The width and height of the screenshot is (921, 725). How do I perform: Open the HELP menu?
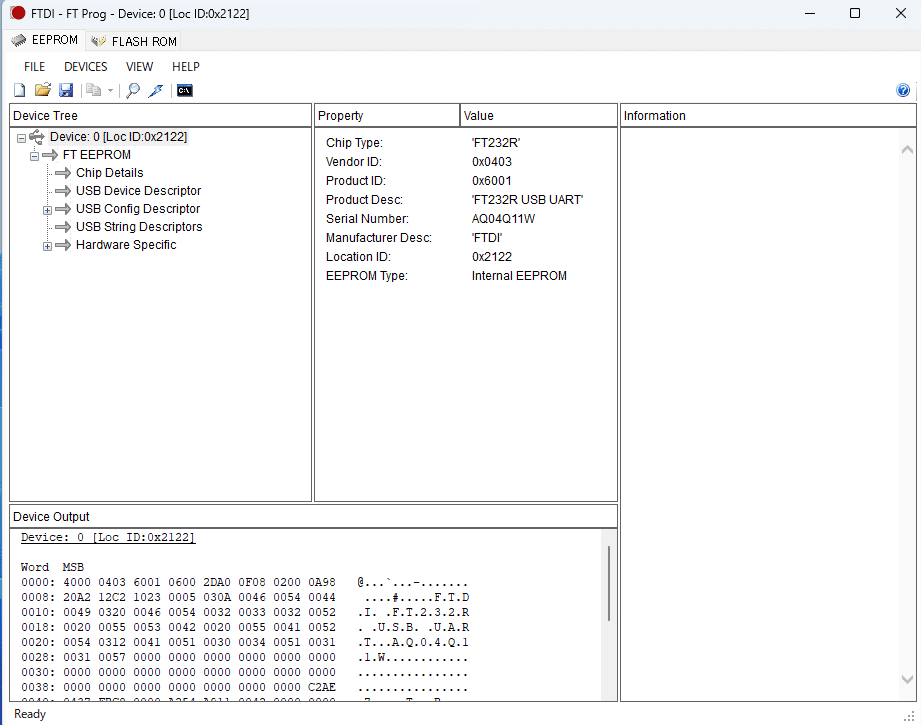click(x=186, y=67)
